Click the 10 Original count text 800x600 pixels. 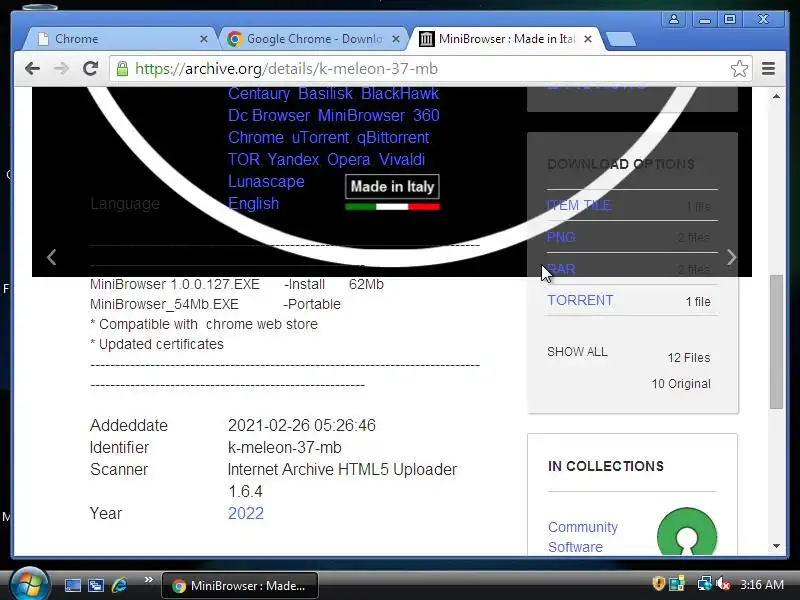coord(681,384)
